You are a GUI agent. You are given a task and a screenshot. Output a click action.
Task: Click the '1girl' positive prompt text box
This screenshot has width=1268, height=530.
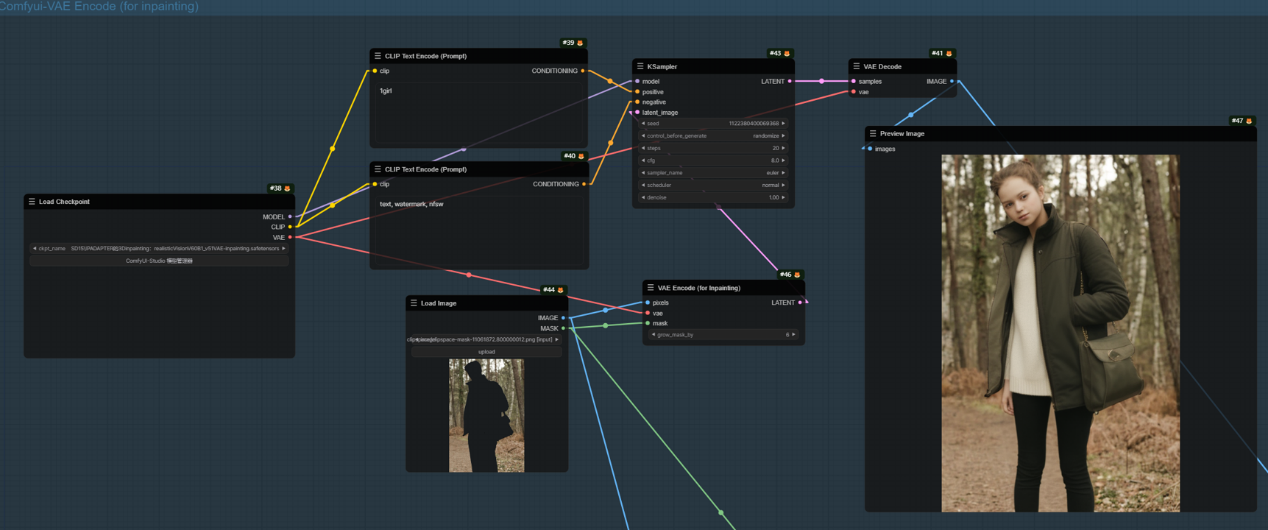tap(478, 115)
